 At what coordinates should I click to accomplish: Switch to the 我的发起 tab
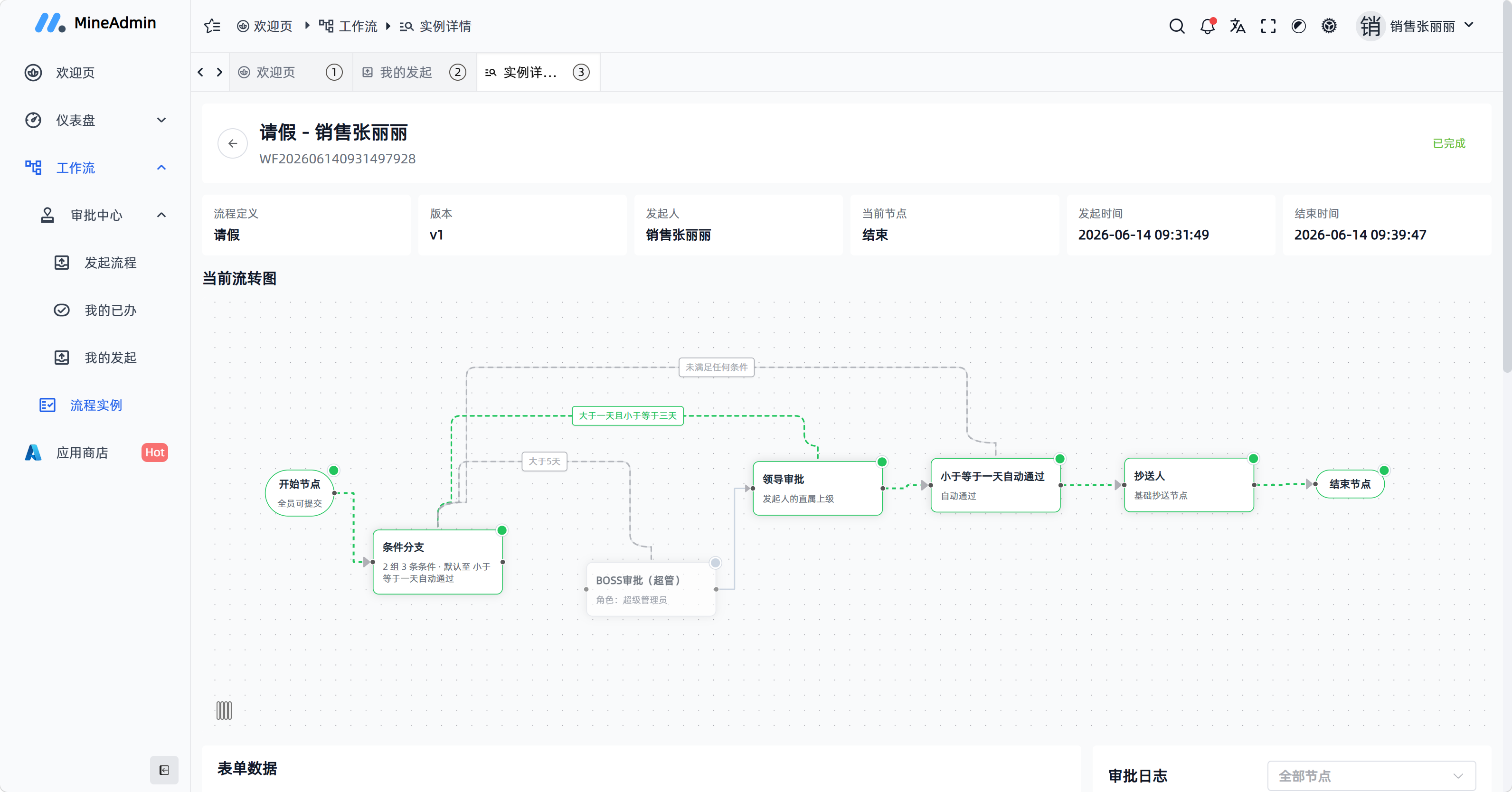(414, 72)
